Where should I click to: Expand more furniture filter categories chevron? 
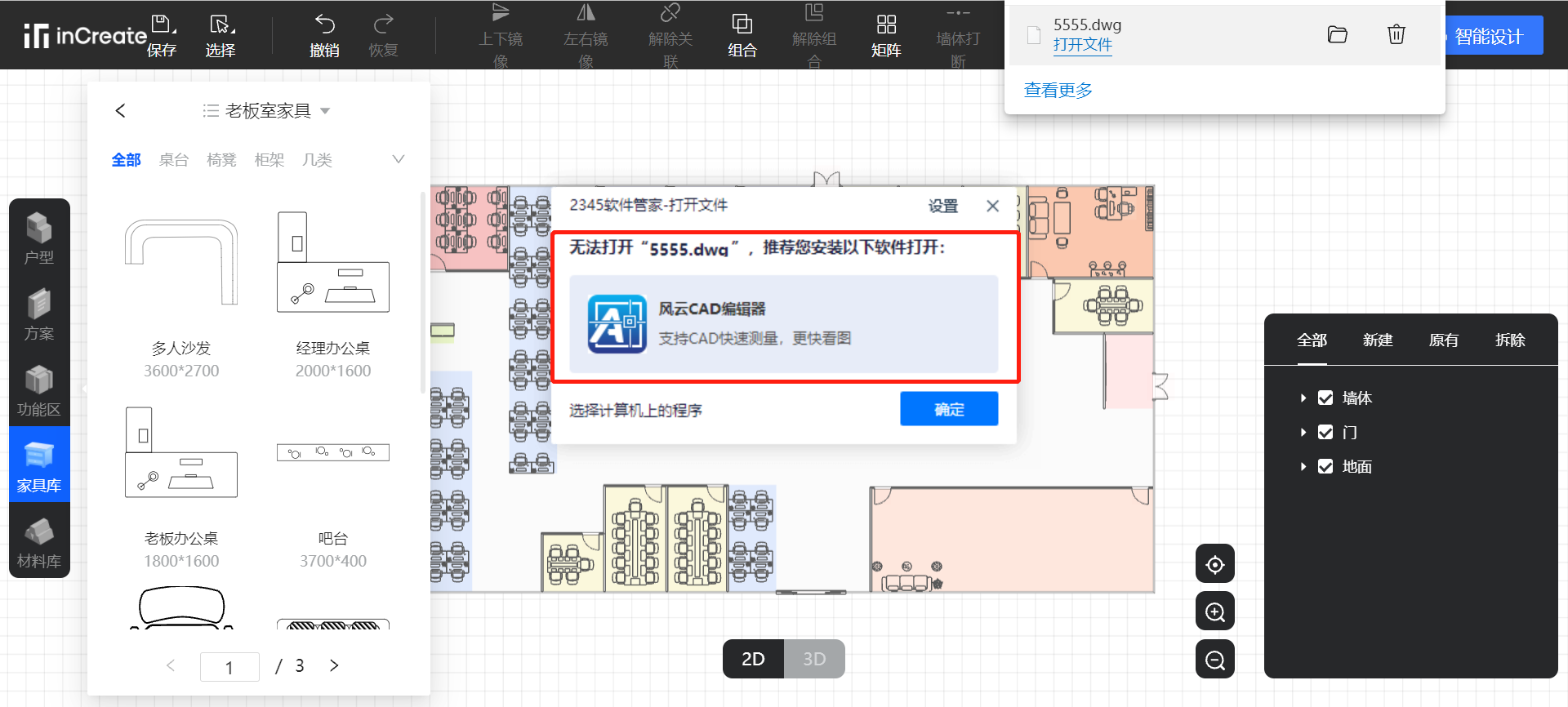(399, 159)
